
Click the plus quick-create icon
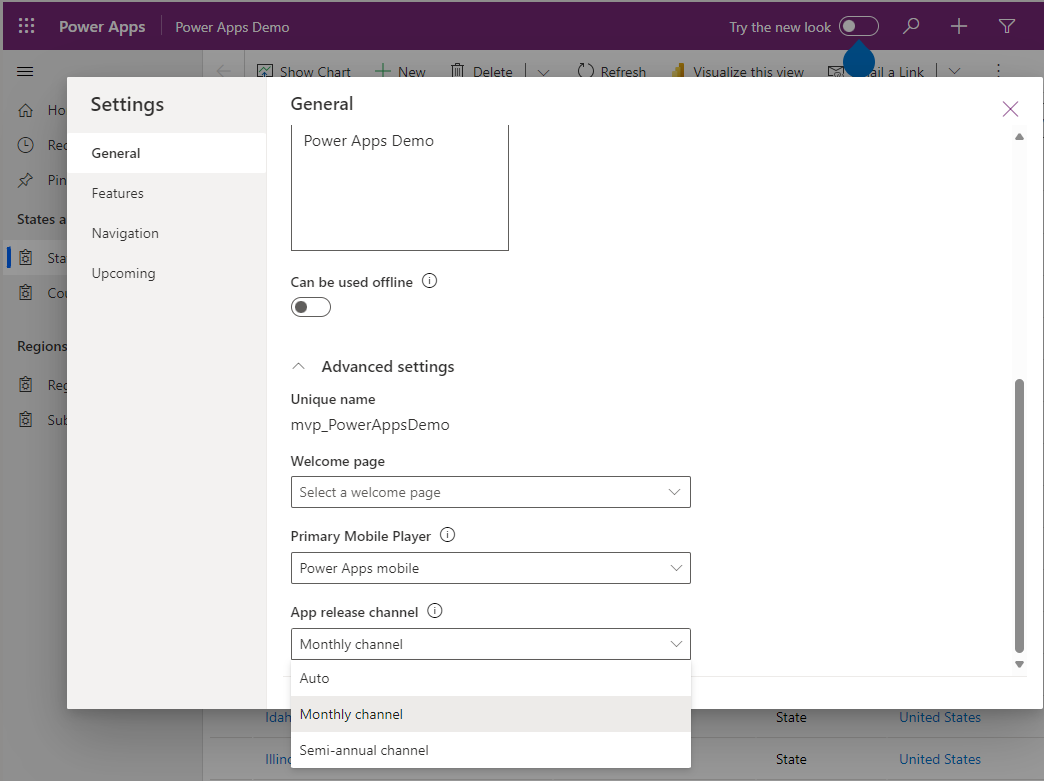point(959,27)
